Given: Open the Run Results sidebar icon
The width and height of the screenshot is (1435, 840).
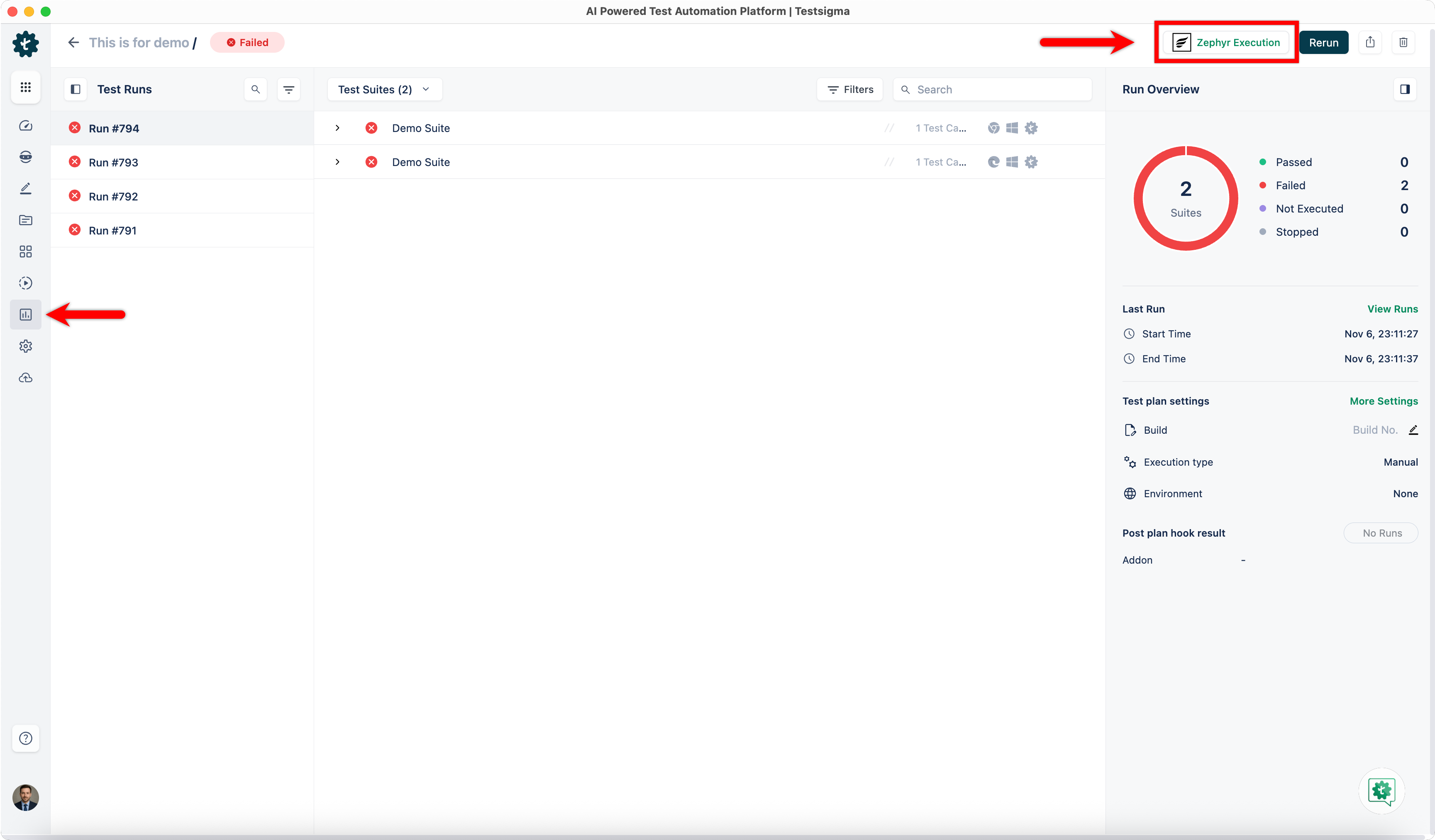Looking at the screenshot, I should pyautogui.click(x=26, y=314).
